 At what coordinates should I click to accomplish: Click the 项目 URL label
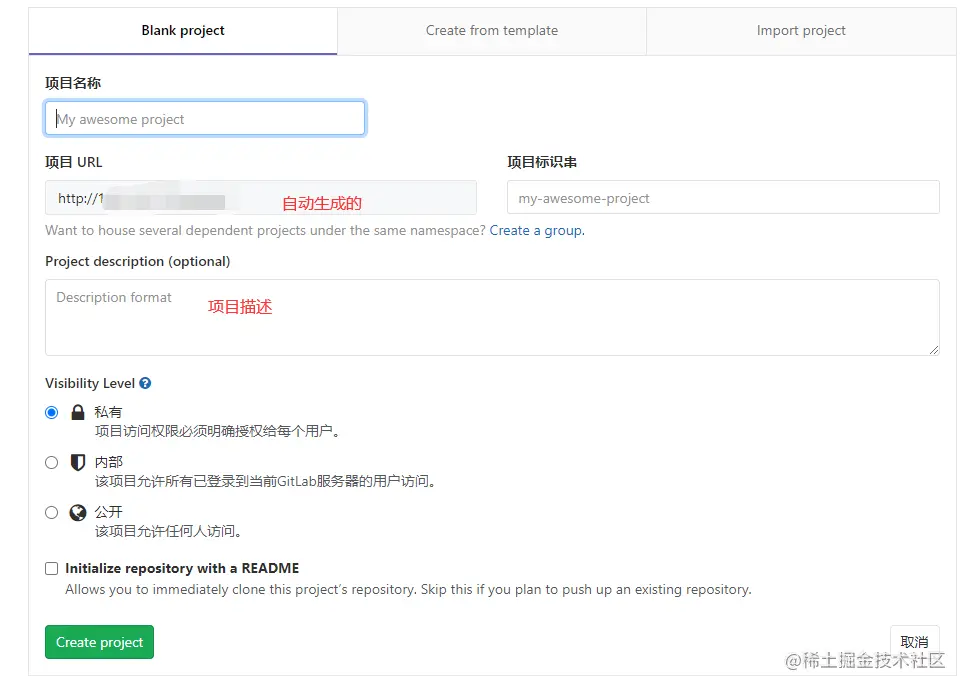[73, 163]
